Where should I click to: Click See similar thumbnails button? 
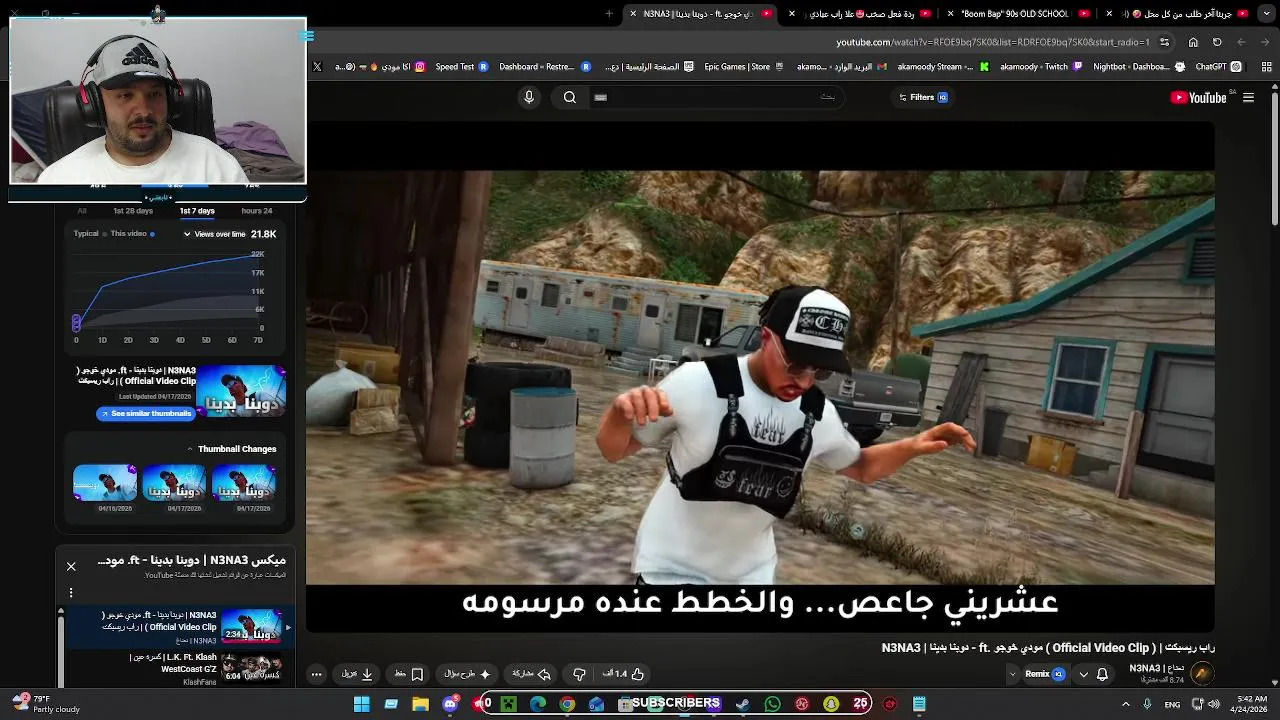pyautogui.click(x=146, y=413)
